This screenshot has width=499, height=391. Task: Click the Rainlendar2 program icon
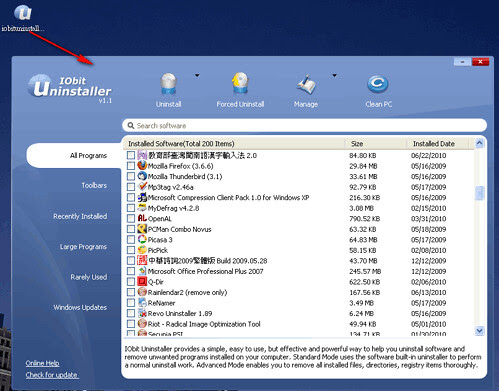pyautogui.click(x=142, y=292)
